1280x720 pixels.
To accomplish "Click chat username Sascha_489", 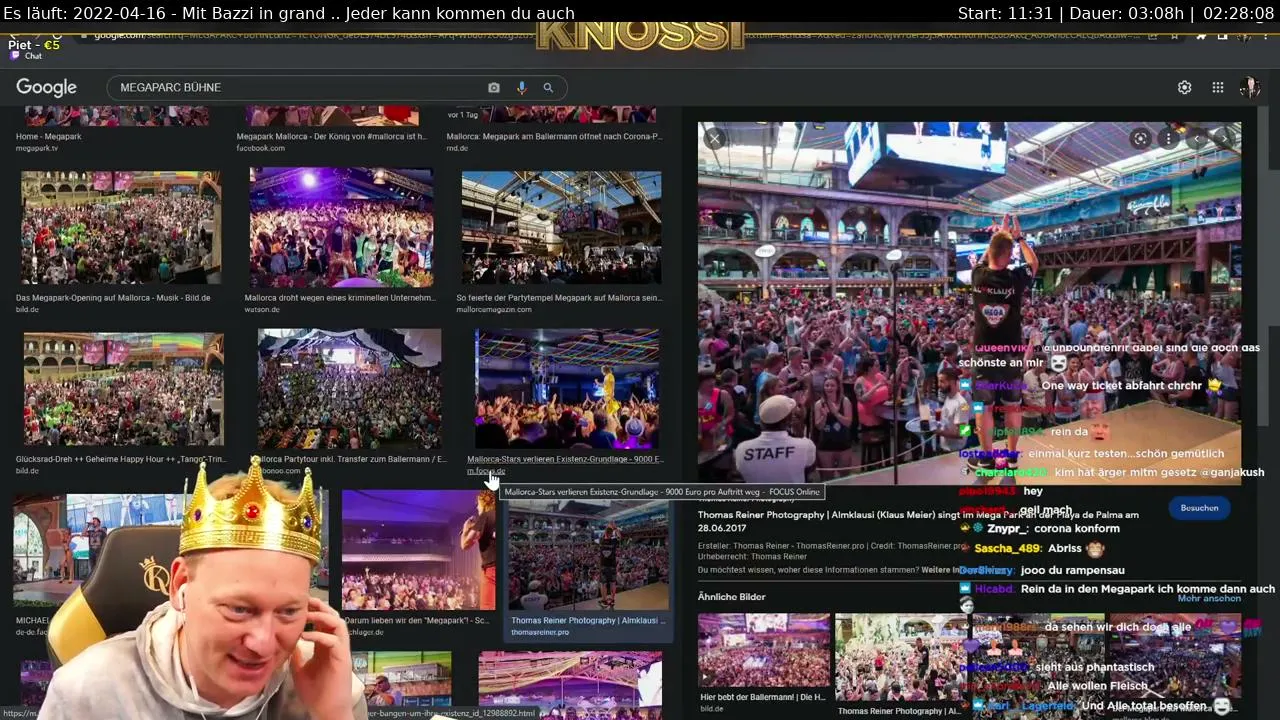I will [x=1008, y=548].
